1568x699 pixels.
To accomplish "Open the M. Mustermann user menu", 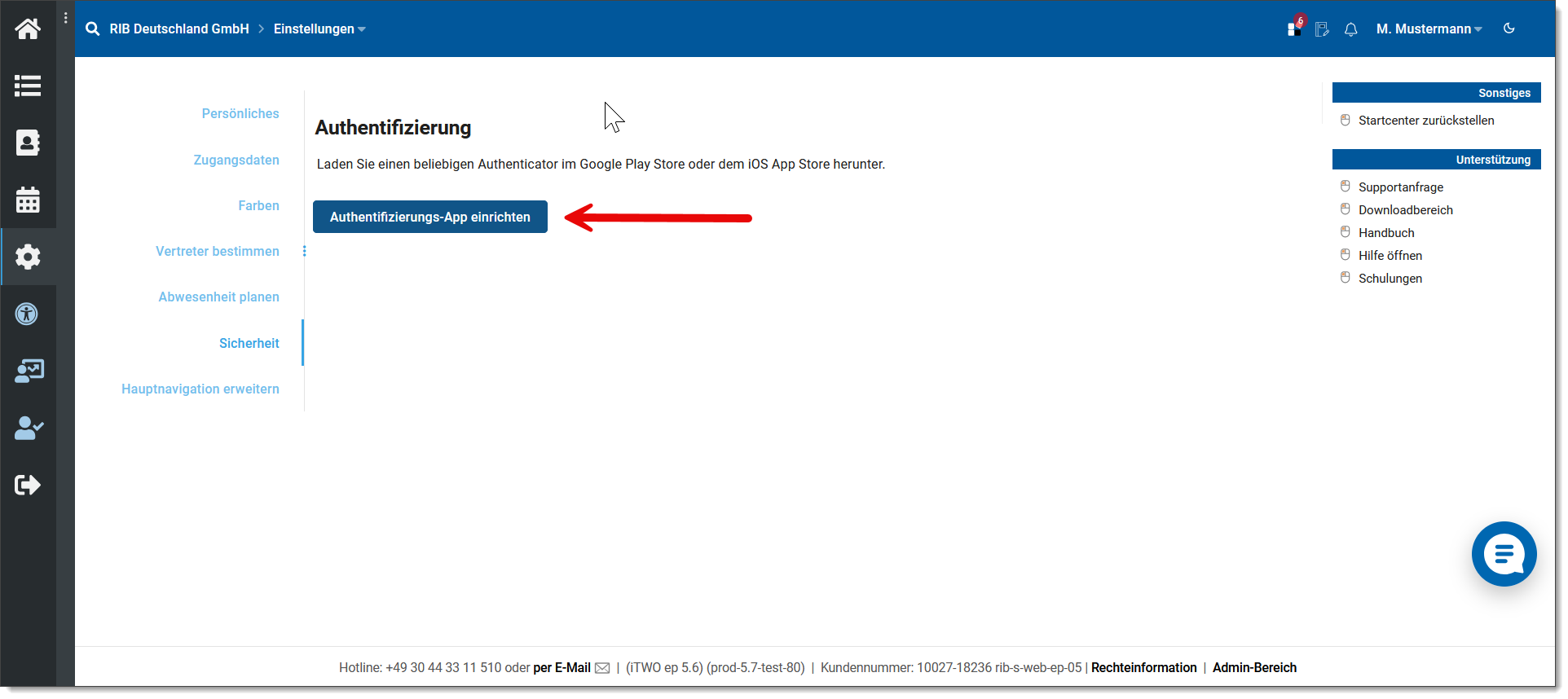I will coord(1428,29).
